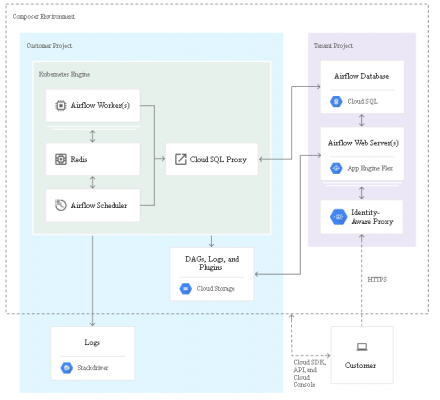Click the App Engine Flex hexagon icon

(336, 168)
